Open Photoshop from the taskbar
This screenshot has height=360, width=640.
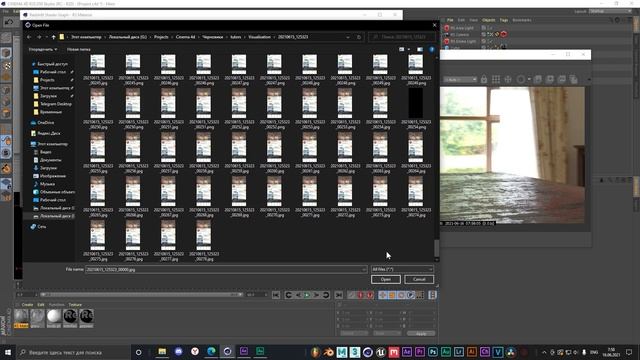point(433,352)
